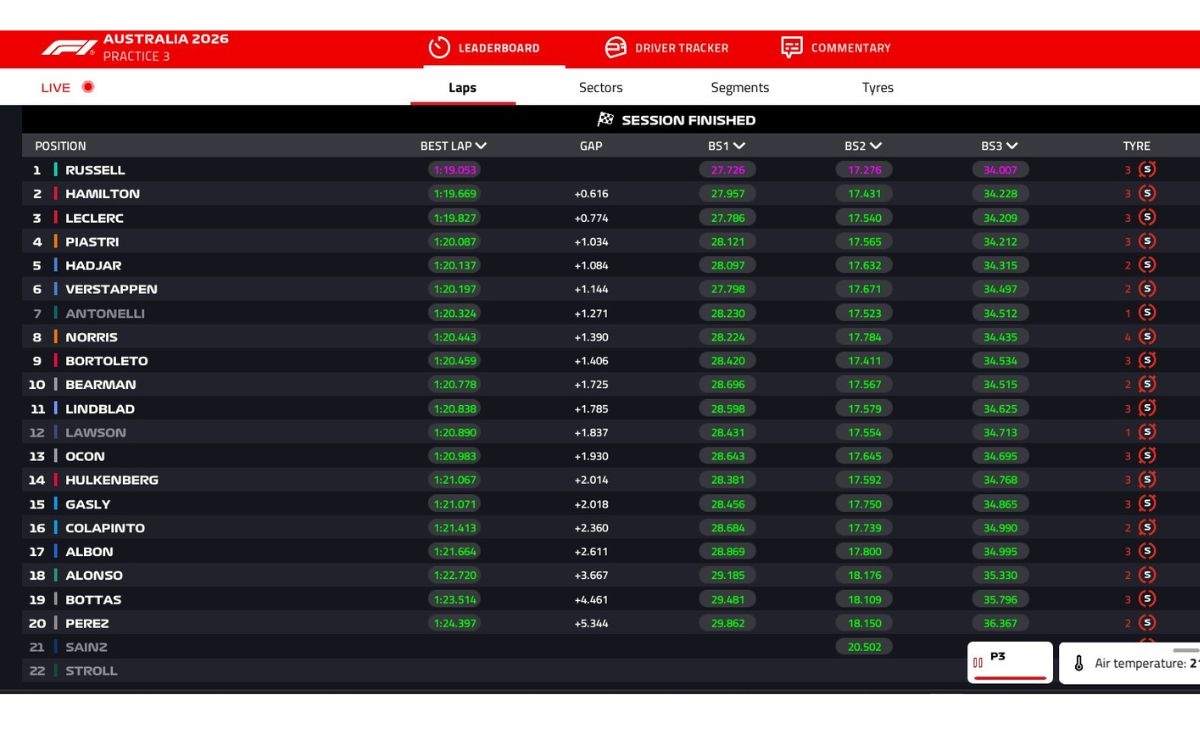
Task: Click the red tyre compound icon for Bottas
Action: click(x=1148, y=599)
